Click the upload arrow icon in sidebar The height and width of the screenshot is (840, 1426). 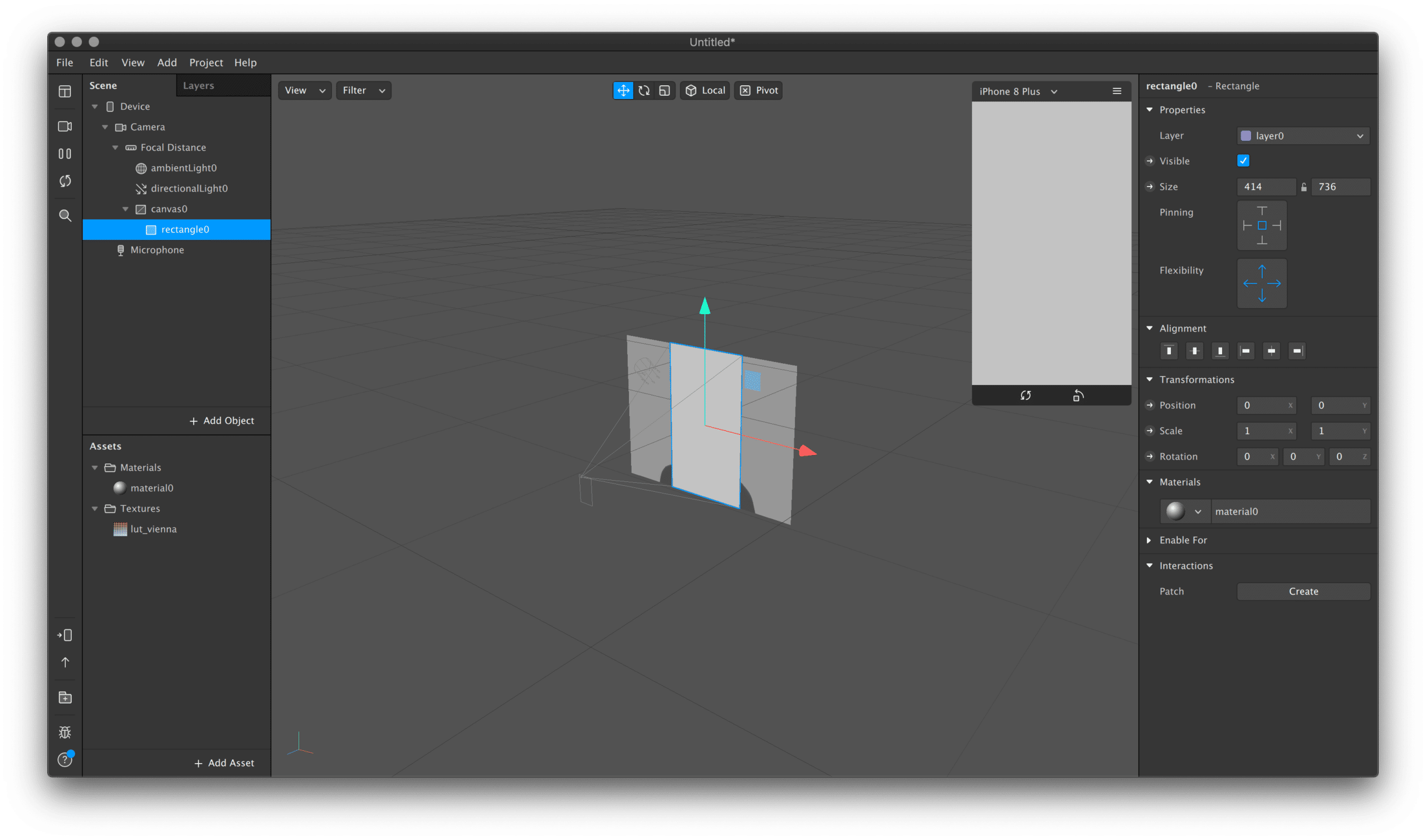click(x=65, y=662)
